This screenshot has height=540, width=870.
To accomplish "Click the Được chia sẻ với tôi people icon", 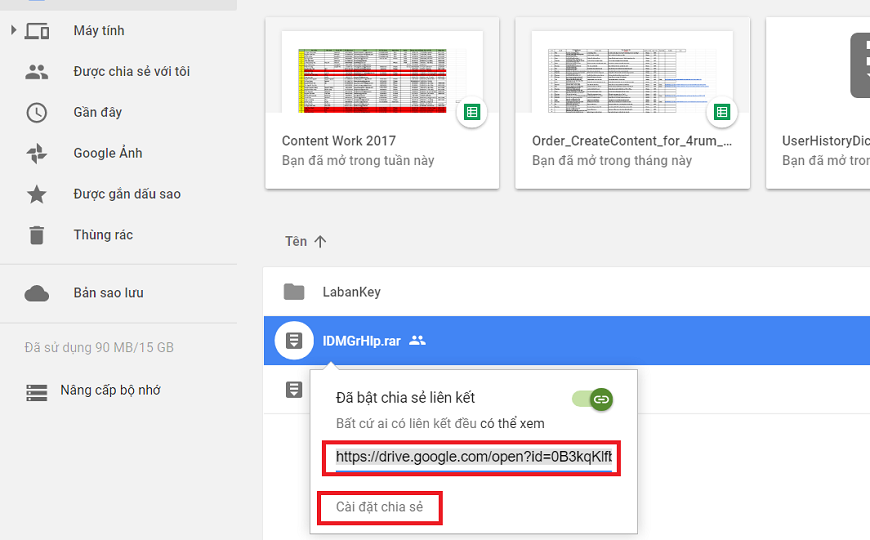I will coord(37,72).
